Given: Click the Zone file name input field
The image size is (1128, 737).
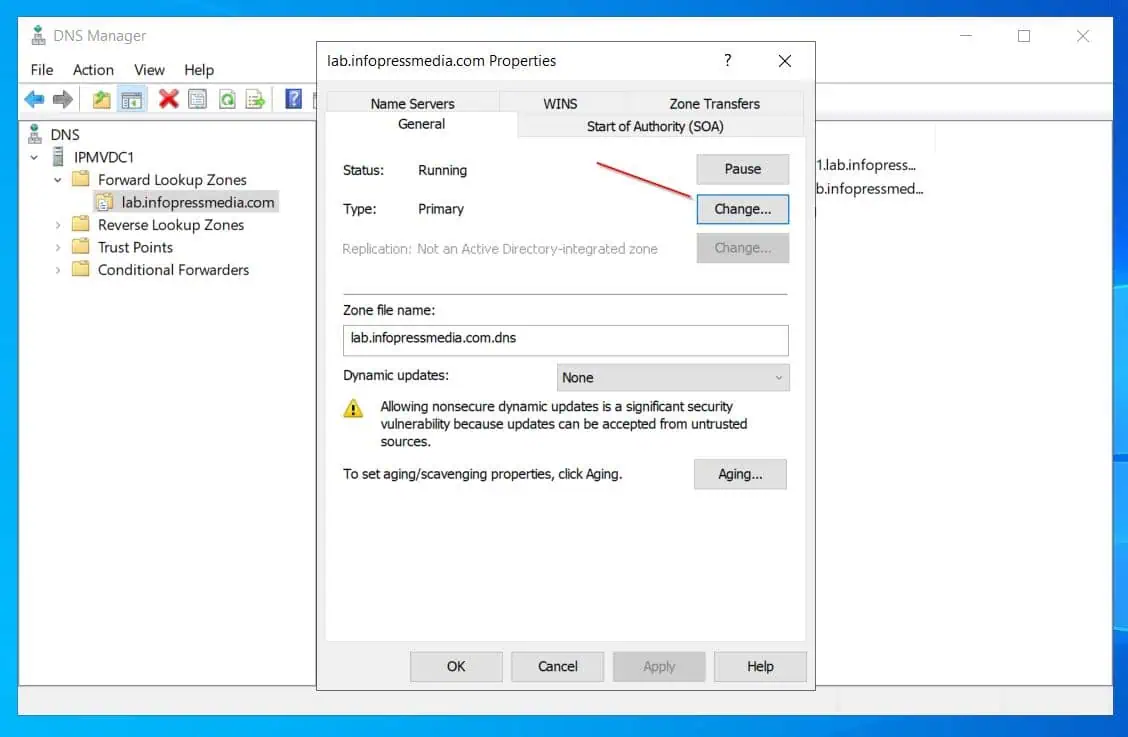Looking at the screenshot, I should [x=565, y=340].
